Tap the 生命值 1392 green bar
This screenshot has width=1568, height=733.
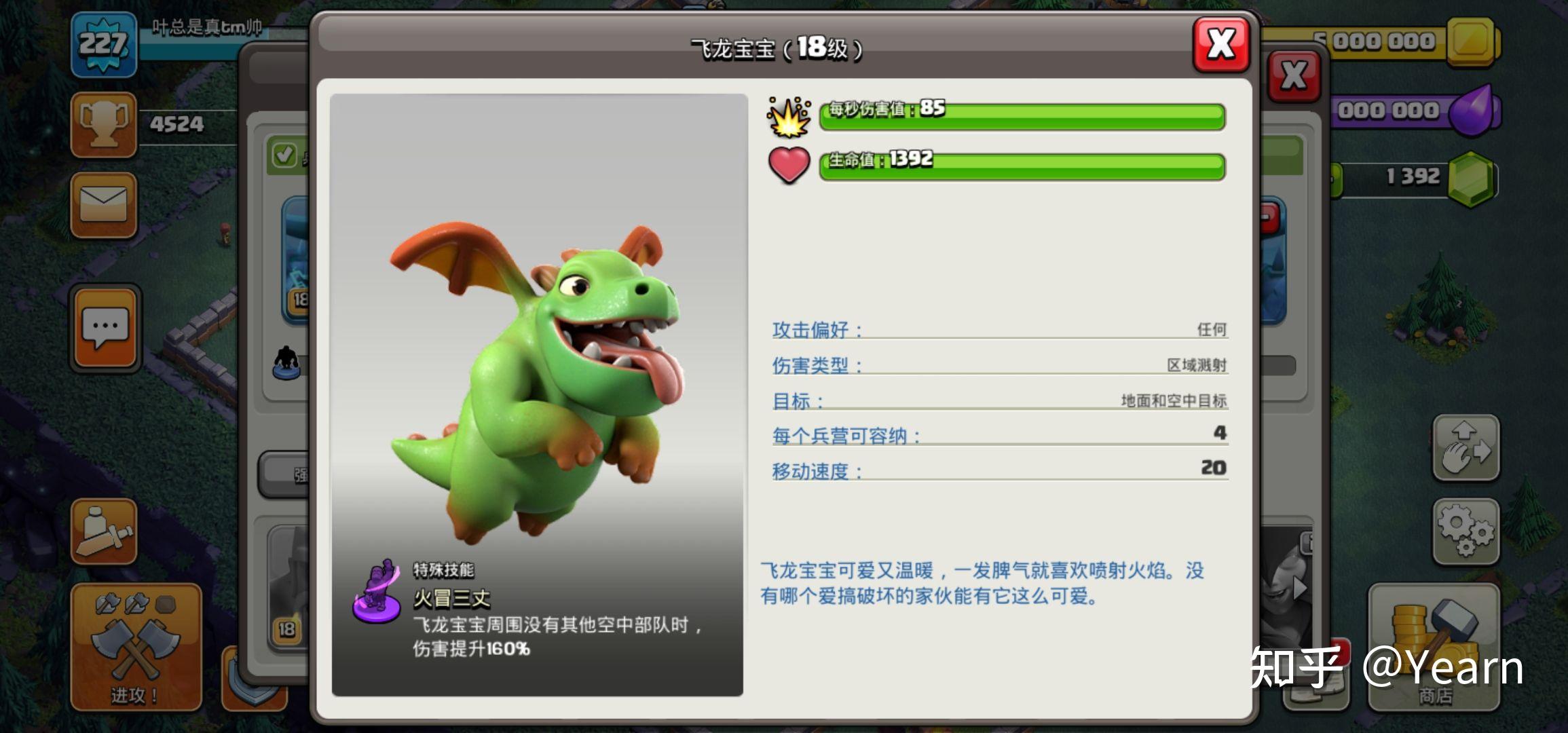(x=1022, y=167)
